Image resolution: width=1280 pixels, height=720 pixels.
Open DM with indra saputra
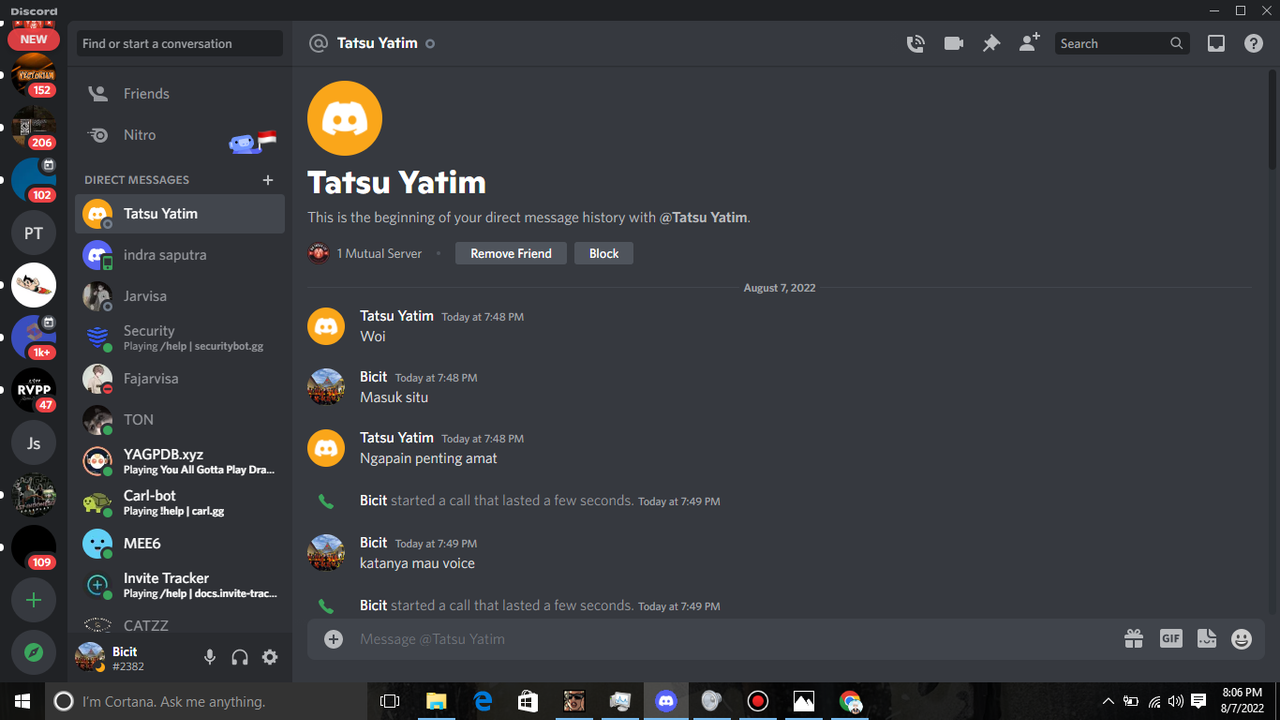pos(180,255)
